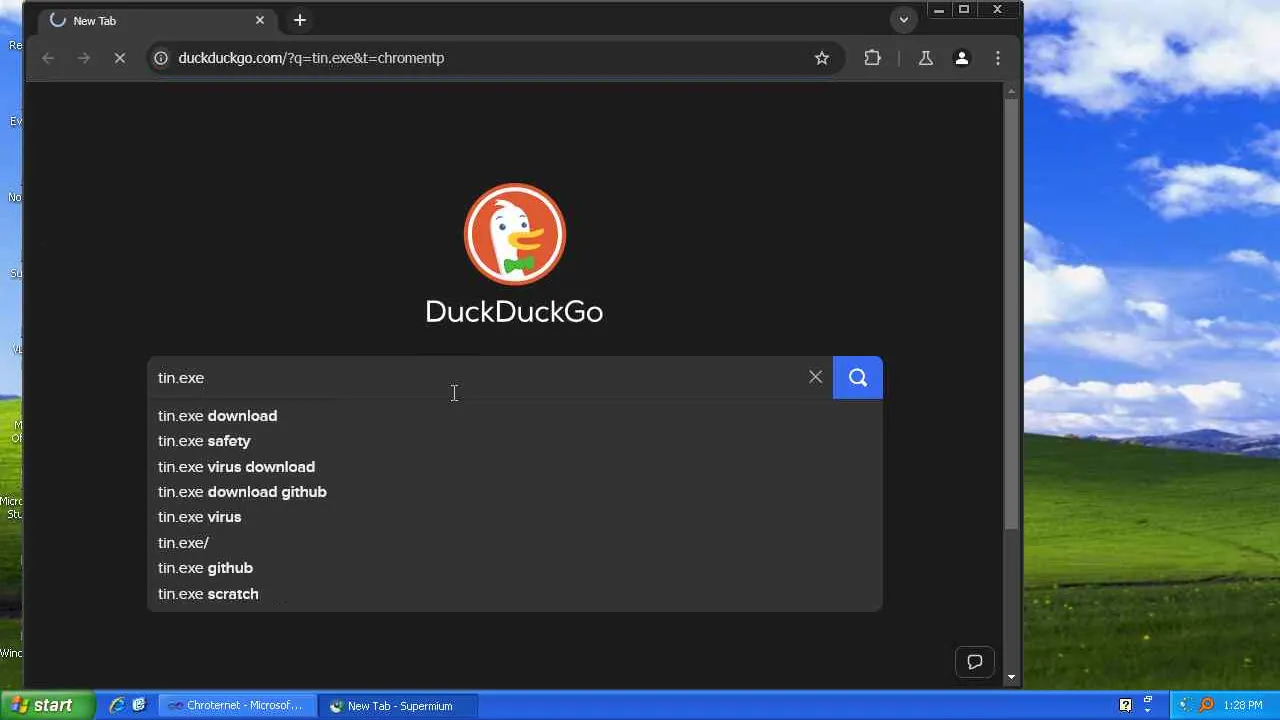Submit search with the blue magnifier button
This screenshot has width=1280, height=720.
858,377
